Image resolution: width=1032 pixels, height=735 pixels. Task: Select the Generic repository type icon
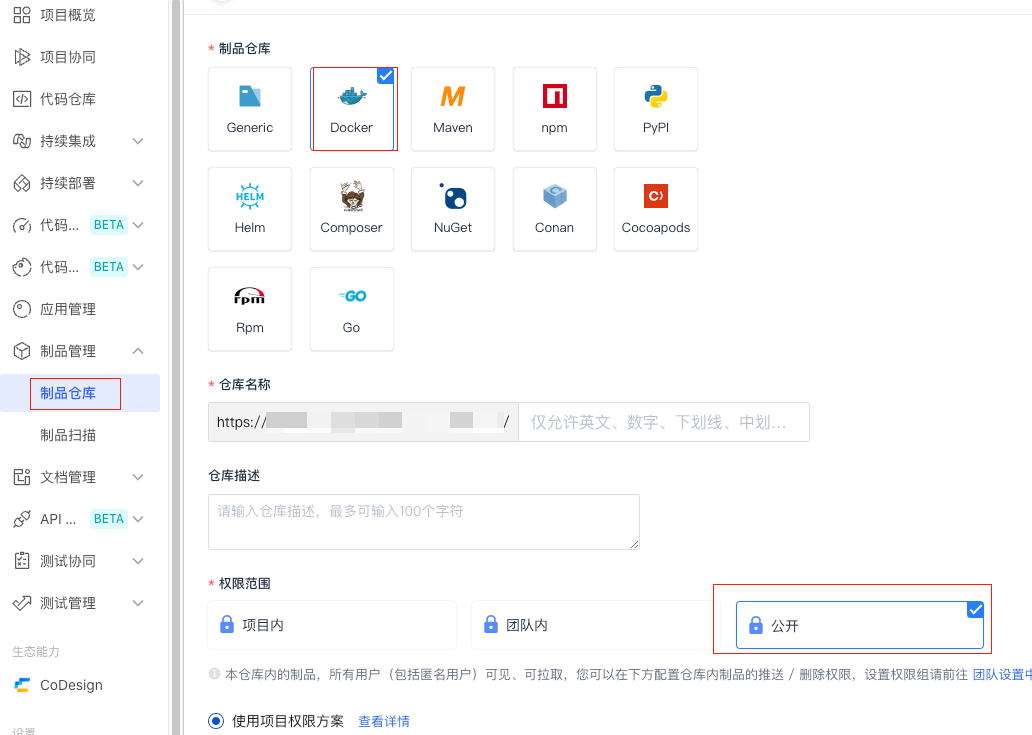(249, 97)
